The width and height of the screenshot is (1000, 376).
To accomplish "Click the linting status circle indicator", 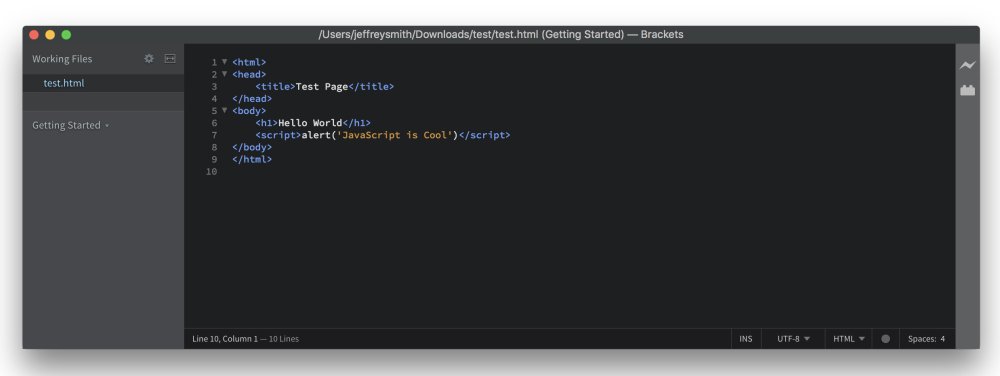I will point(885,339).
